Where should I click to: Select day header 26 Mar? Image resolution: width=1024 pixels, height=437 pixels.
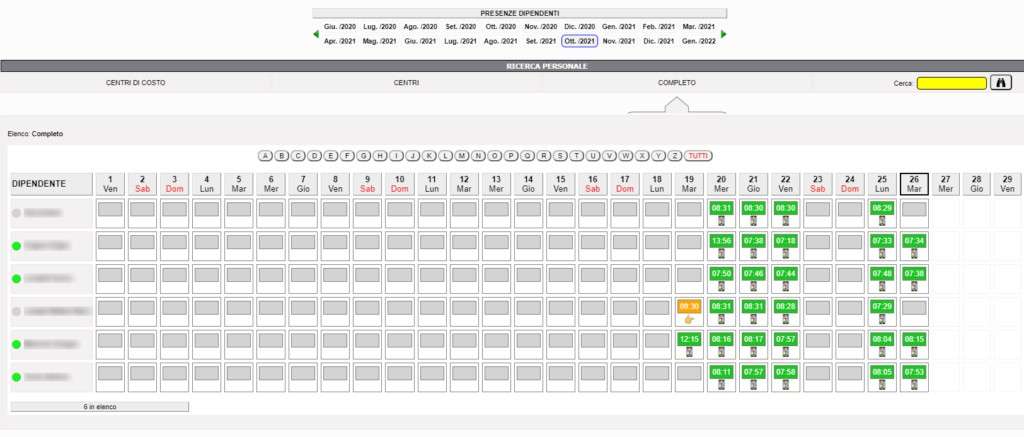(x=914, y=184)
